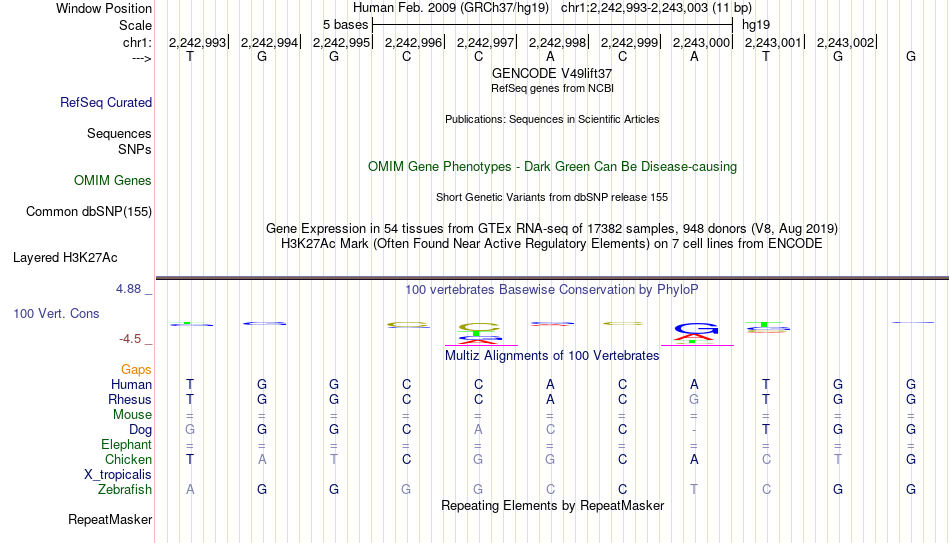This screenshot has height=543, width=950.
Task: Click the H3K27Ac Mark ENCODE title
Action: coord(552,244)
